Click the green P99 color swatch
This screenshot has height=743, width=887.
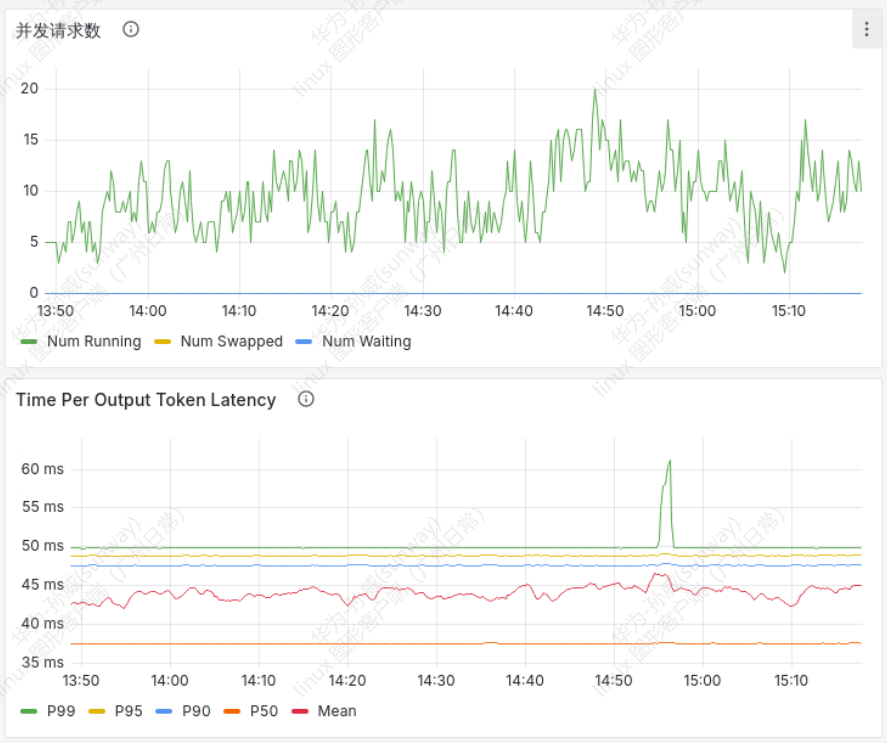click(28, 711)
